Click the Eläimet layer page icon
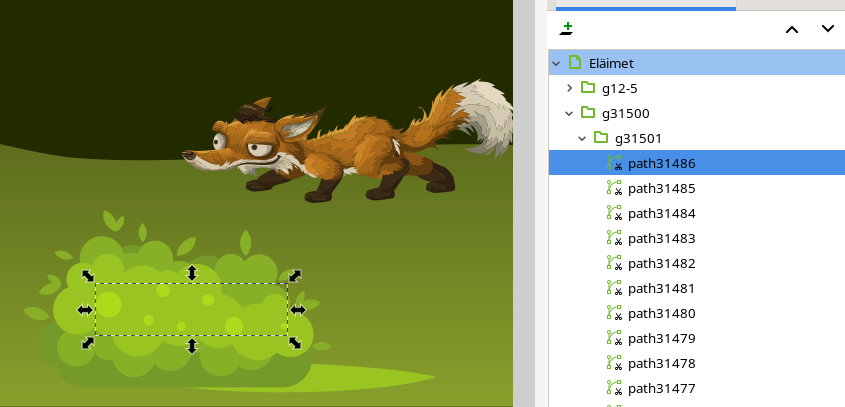 [575, 63]
